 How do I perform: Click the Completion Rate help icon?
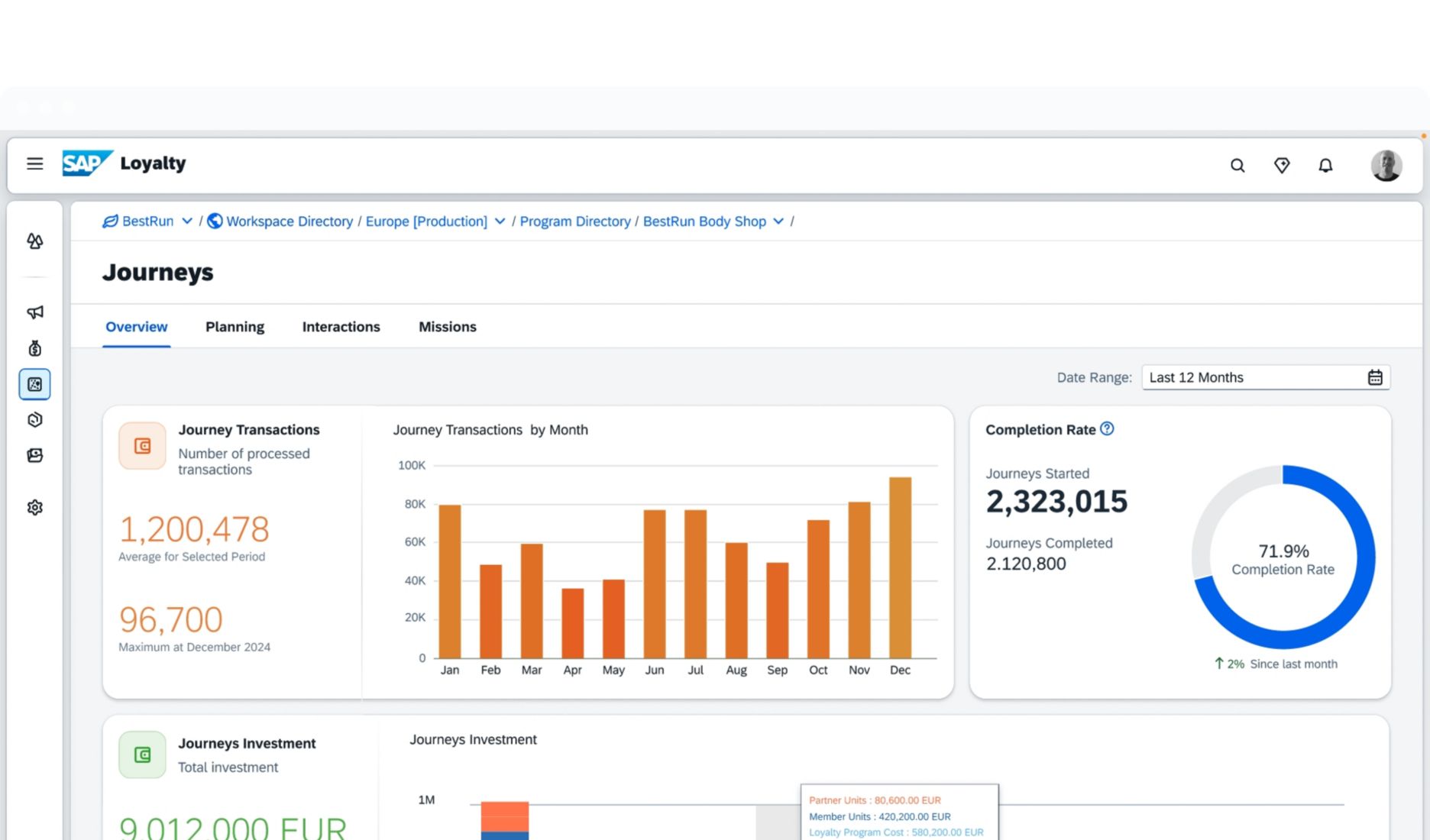tap(1107, 429)
